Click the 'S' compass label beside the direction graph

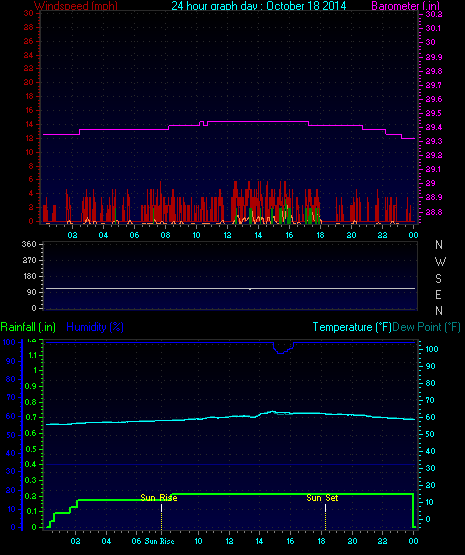point(438,279)
